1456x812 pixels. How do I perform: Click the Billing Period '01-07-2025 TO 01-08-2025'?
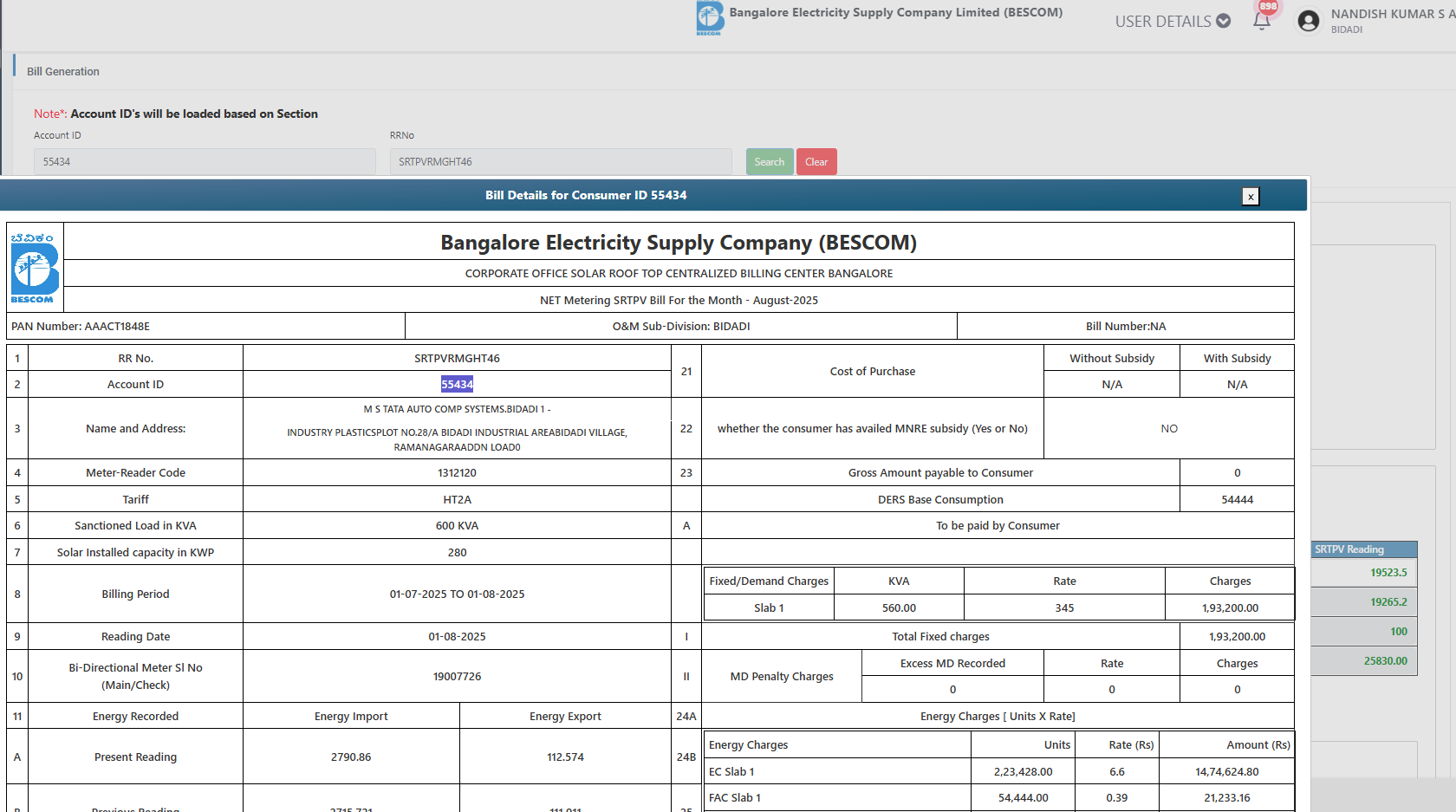pos(457,594)
